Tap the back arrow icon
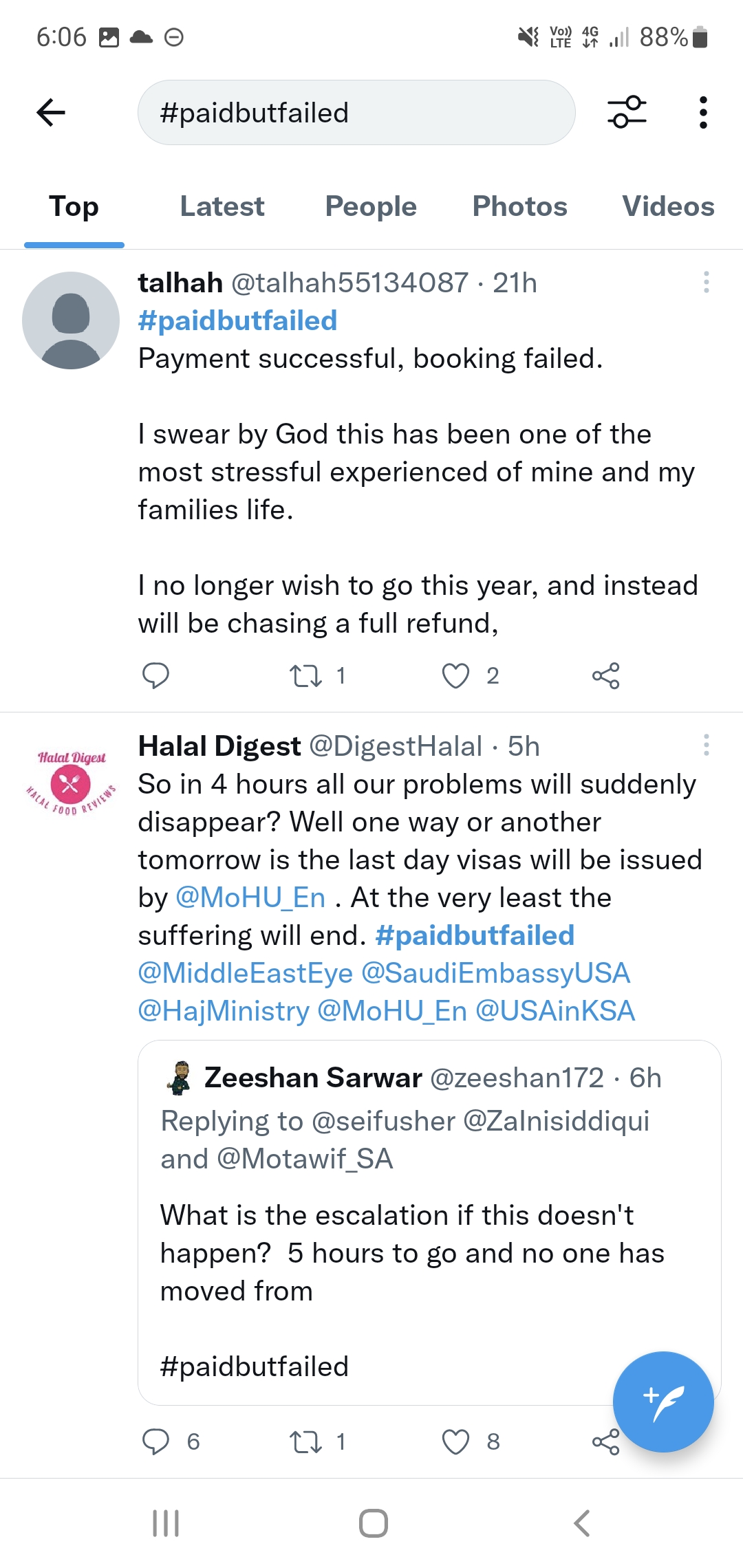 51,113
